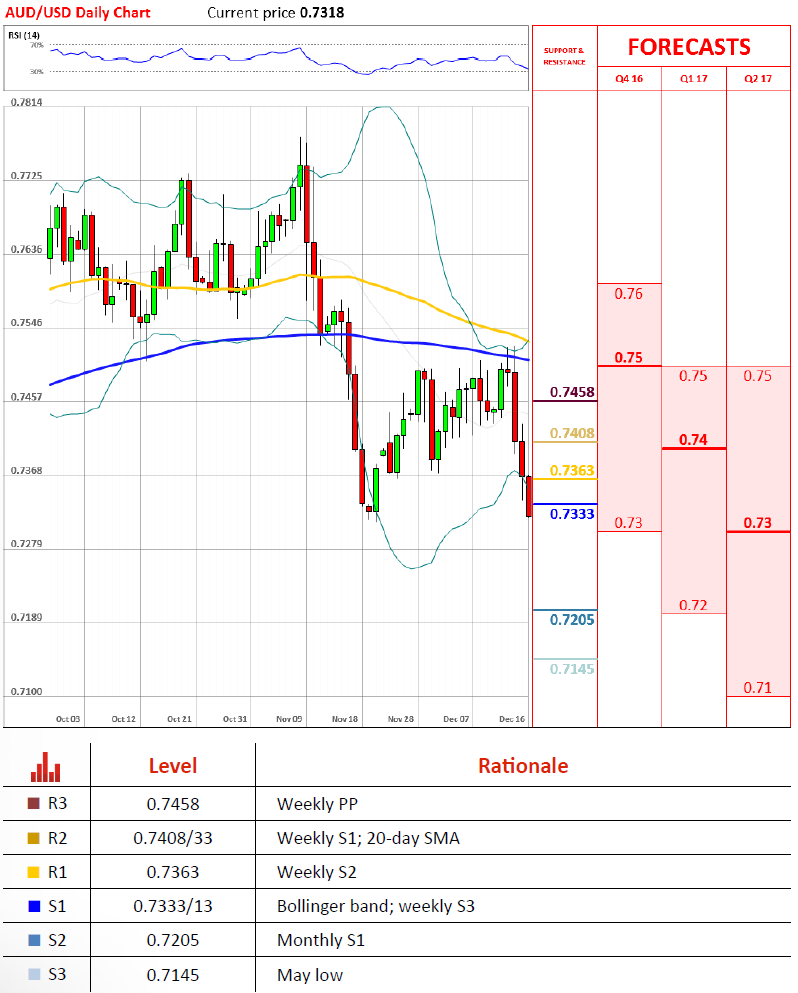Click the 'AUD/USD Daily Chart' title
Viewport: 798px width, 993px height.
tap(77, 12)
